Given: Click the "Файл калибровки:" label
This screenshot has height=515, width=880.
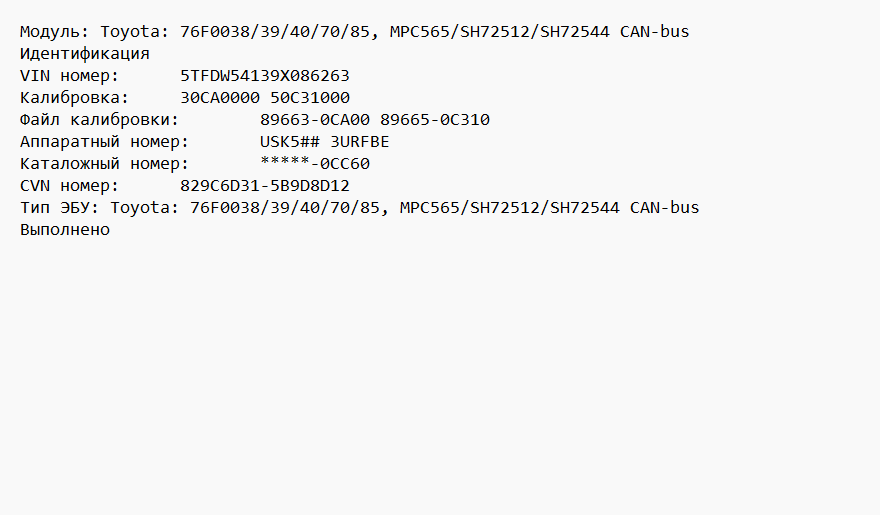Looking at the screenshot, I should [x=99, y=120].
